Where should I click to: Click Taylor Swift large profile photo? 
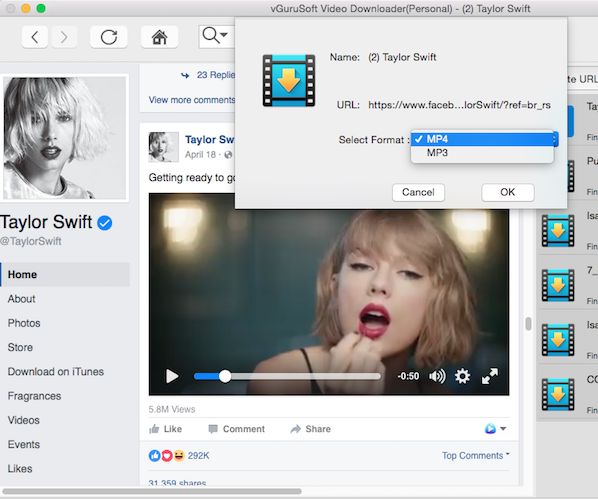pos(64,138)
